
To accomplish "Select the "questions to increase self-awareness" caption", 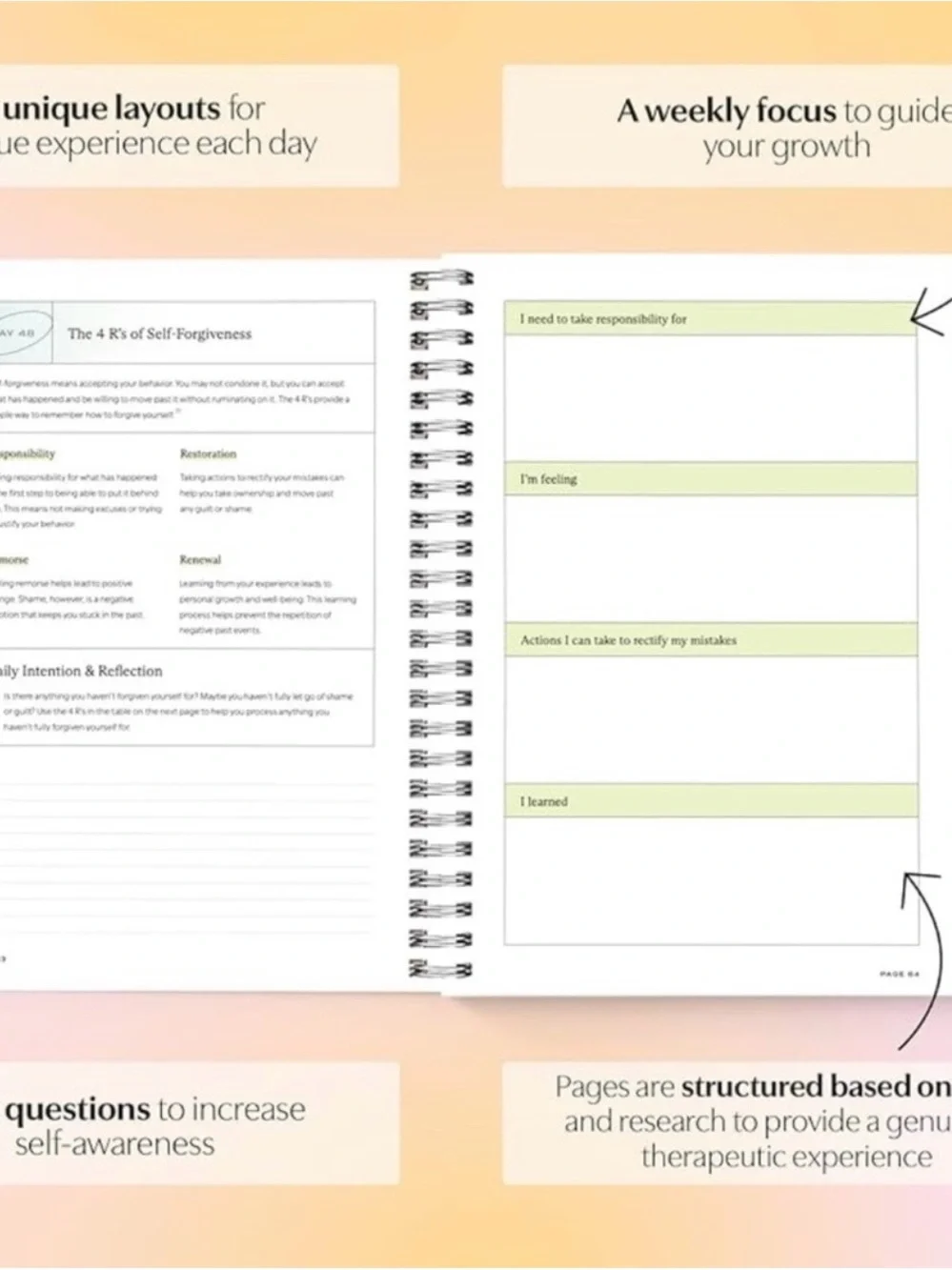I will (x=153, y=1125).
